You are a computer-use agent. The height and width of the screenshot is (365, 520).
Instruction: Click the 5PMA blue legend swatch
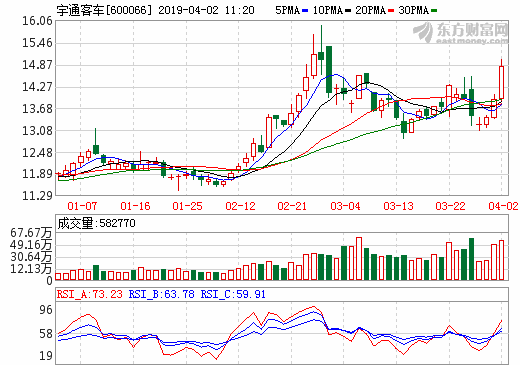click(305, 11)
